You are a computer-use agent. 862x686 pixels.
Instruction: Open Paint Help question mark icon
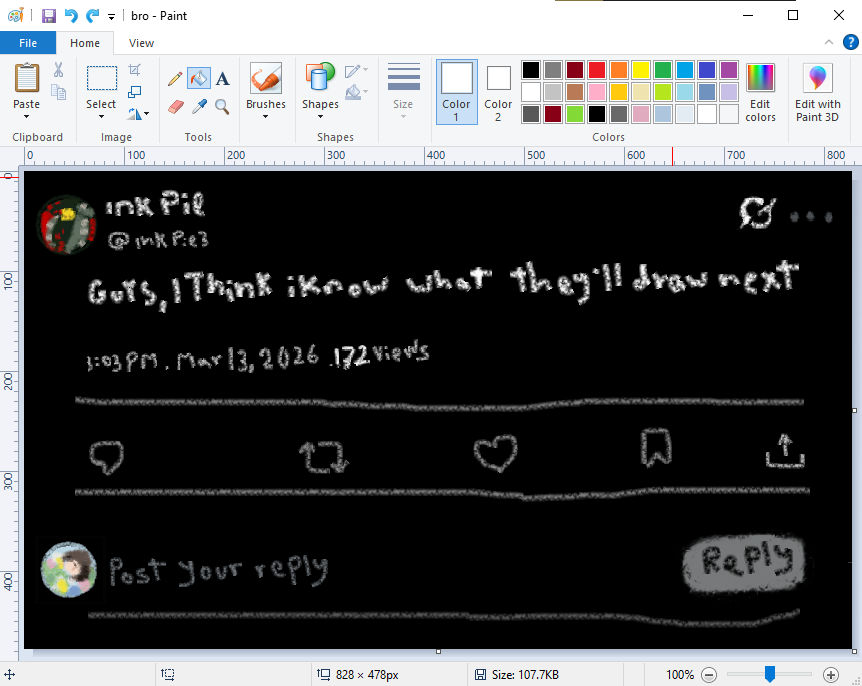(850, 42)
